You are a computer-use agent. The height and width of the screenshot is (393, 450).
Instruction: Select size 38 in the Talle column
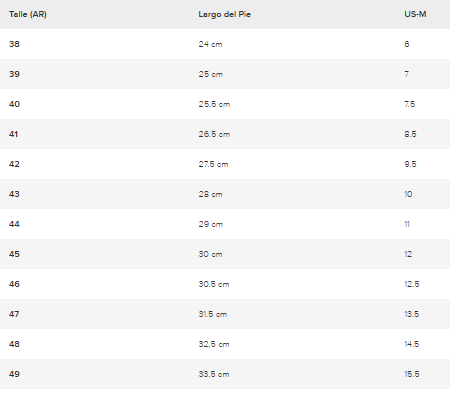pos(14,44)
